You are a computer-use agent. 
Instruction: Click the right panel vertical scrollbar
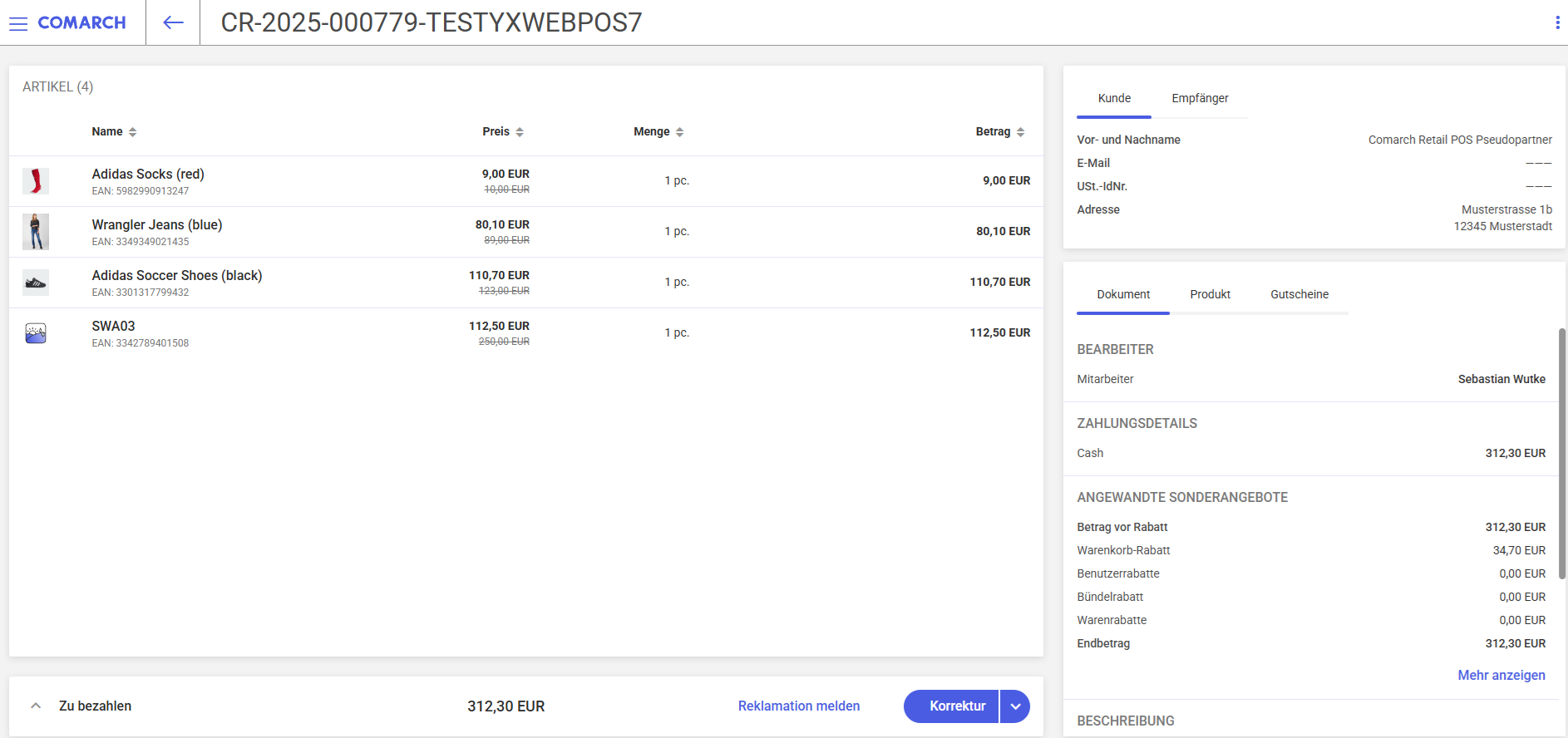[x=1562, y=453]
